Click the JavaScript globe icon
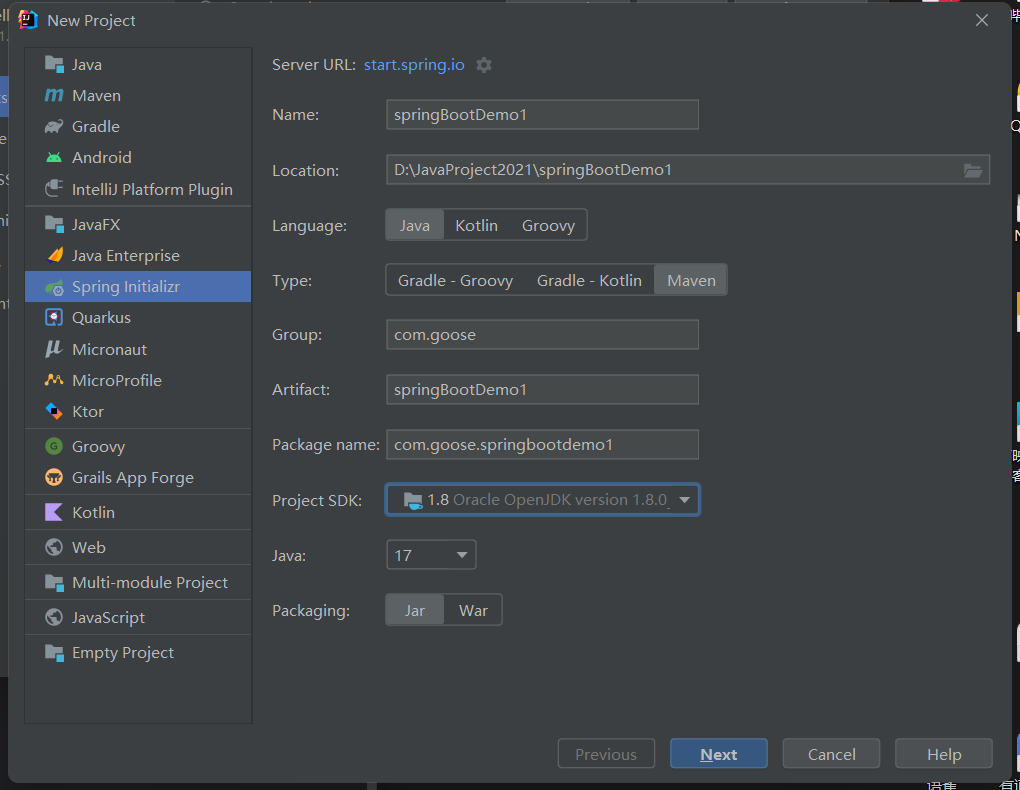Screen dimensions: 1020x790 54,618
